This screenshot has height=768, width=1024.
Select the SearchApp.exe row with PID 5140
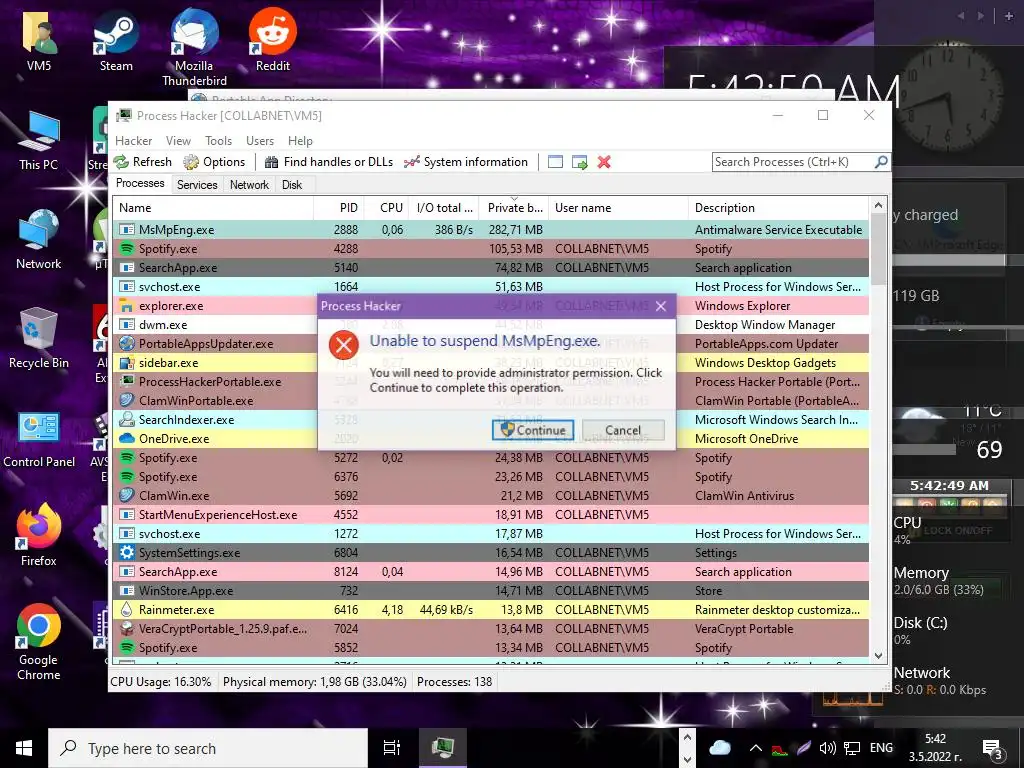tap(491, 267)
